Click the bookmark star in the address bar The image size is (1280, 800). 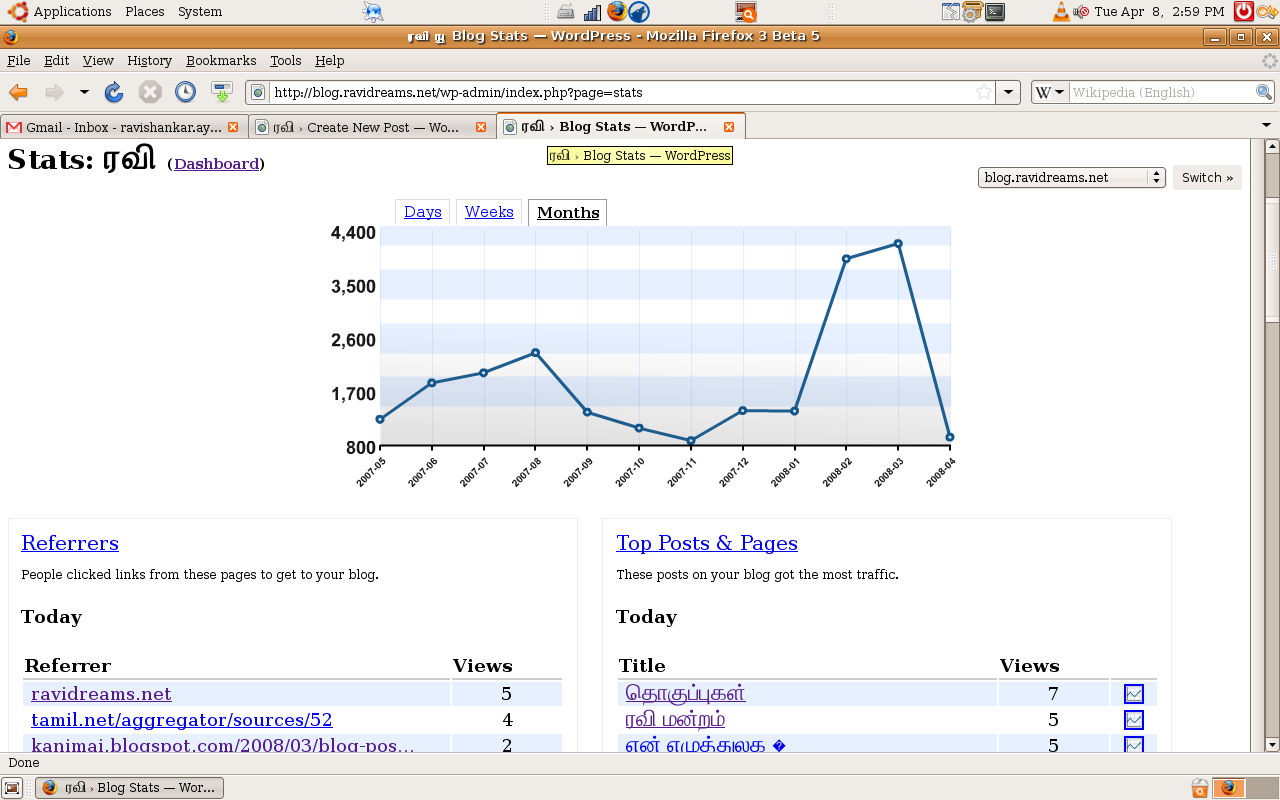(984, 92)
